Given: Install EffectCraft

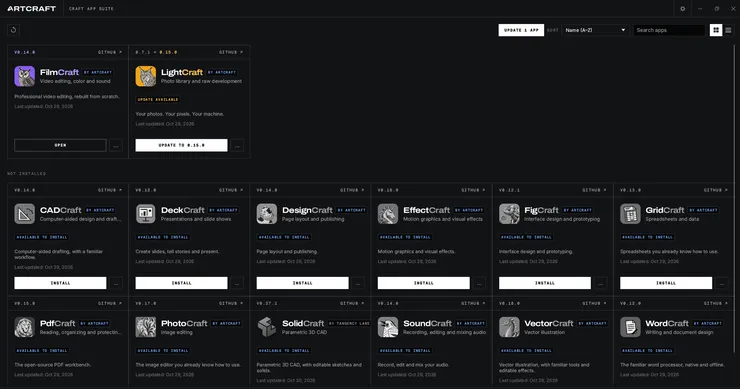Looking at the screenshot, I should (424, 283).
